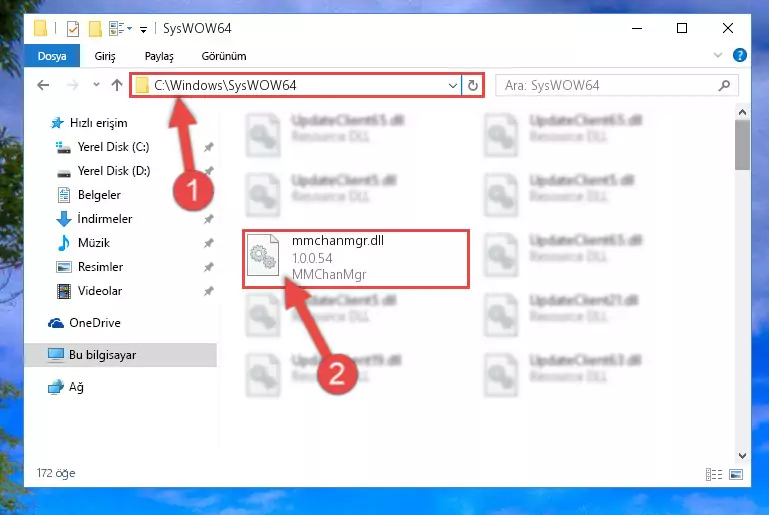Screen dimensions: 769x515
Task: Click the New folder quick access icon
Action: click(95, 29)
